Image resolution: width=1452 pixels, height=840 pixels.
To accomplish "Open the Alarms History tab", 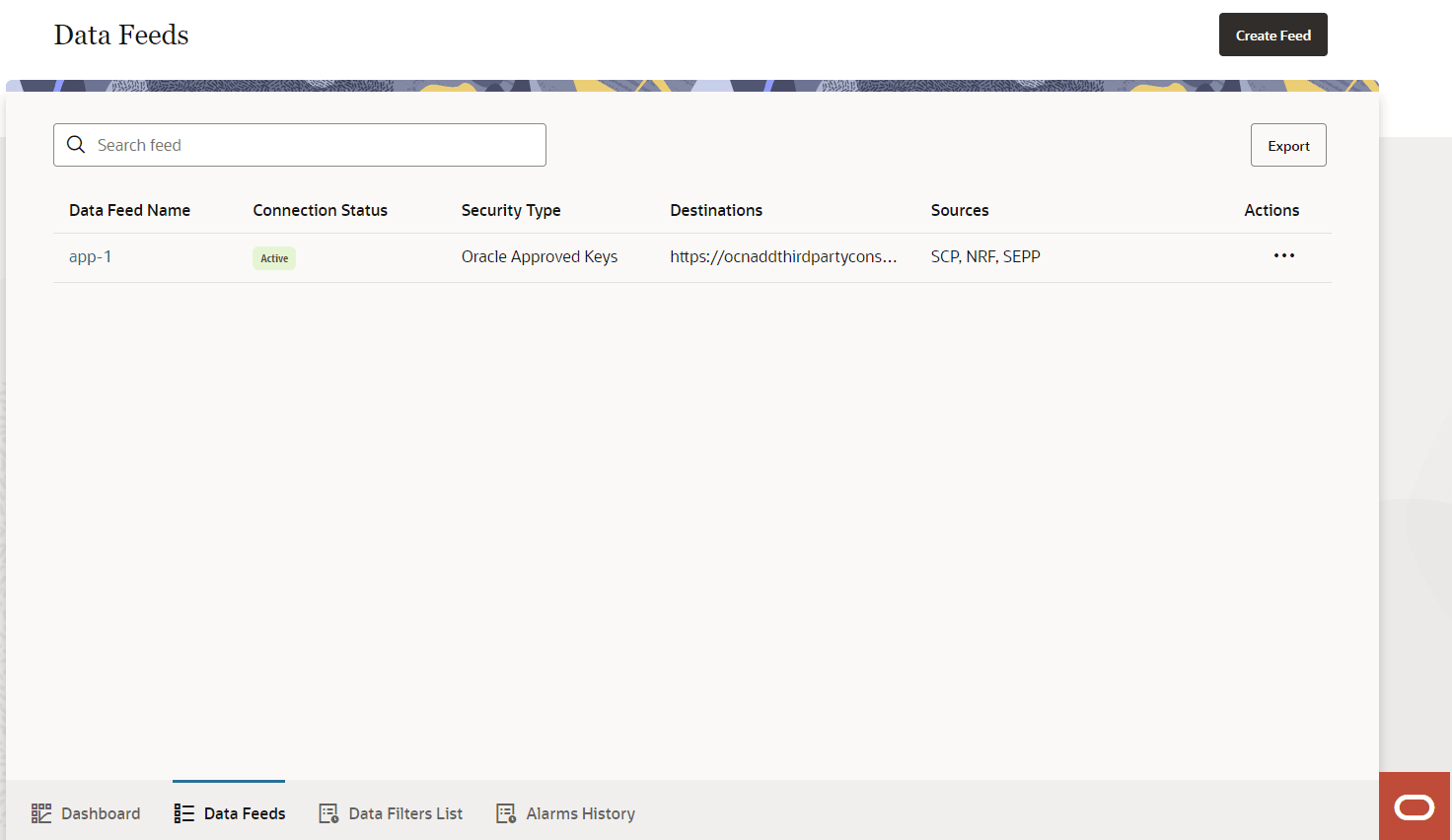I will pos(565,813).
